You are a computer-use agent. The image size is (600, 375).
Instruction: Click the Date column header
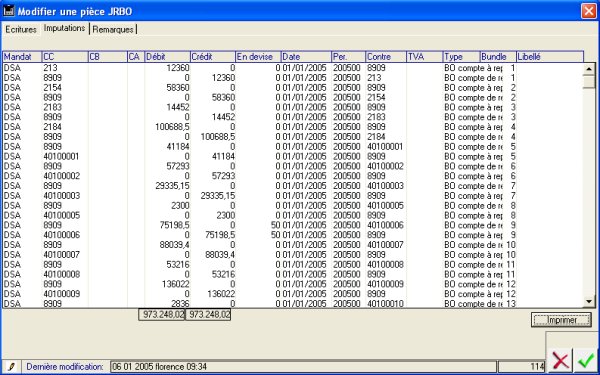tap(306, 57)
